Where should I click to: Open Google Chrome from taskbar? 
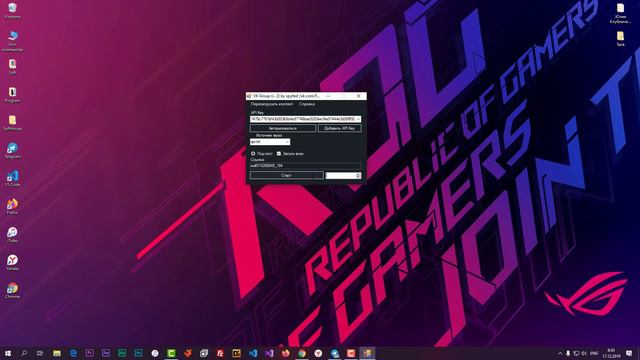(x=302, y=353)
